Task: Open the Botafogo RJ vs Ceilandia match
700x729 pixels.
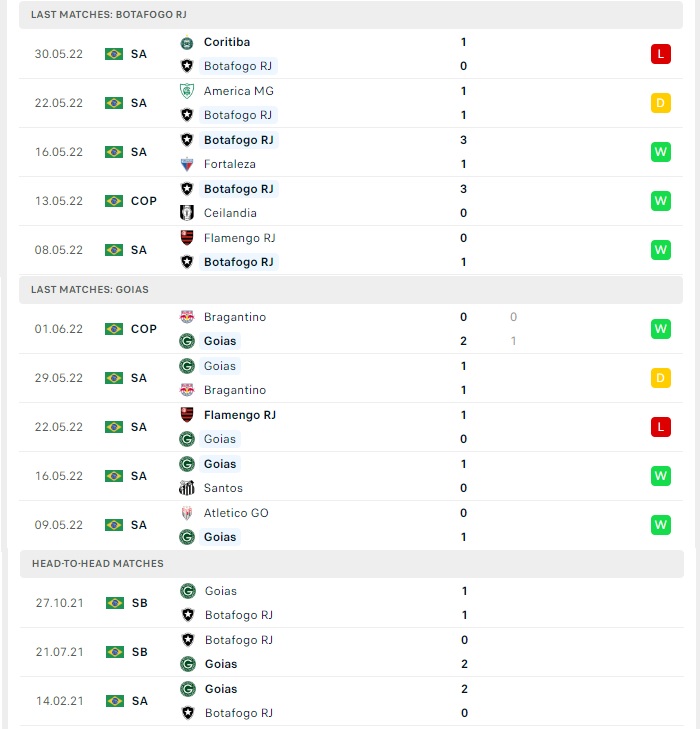Action: pos(351,201)
